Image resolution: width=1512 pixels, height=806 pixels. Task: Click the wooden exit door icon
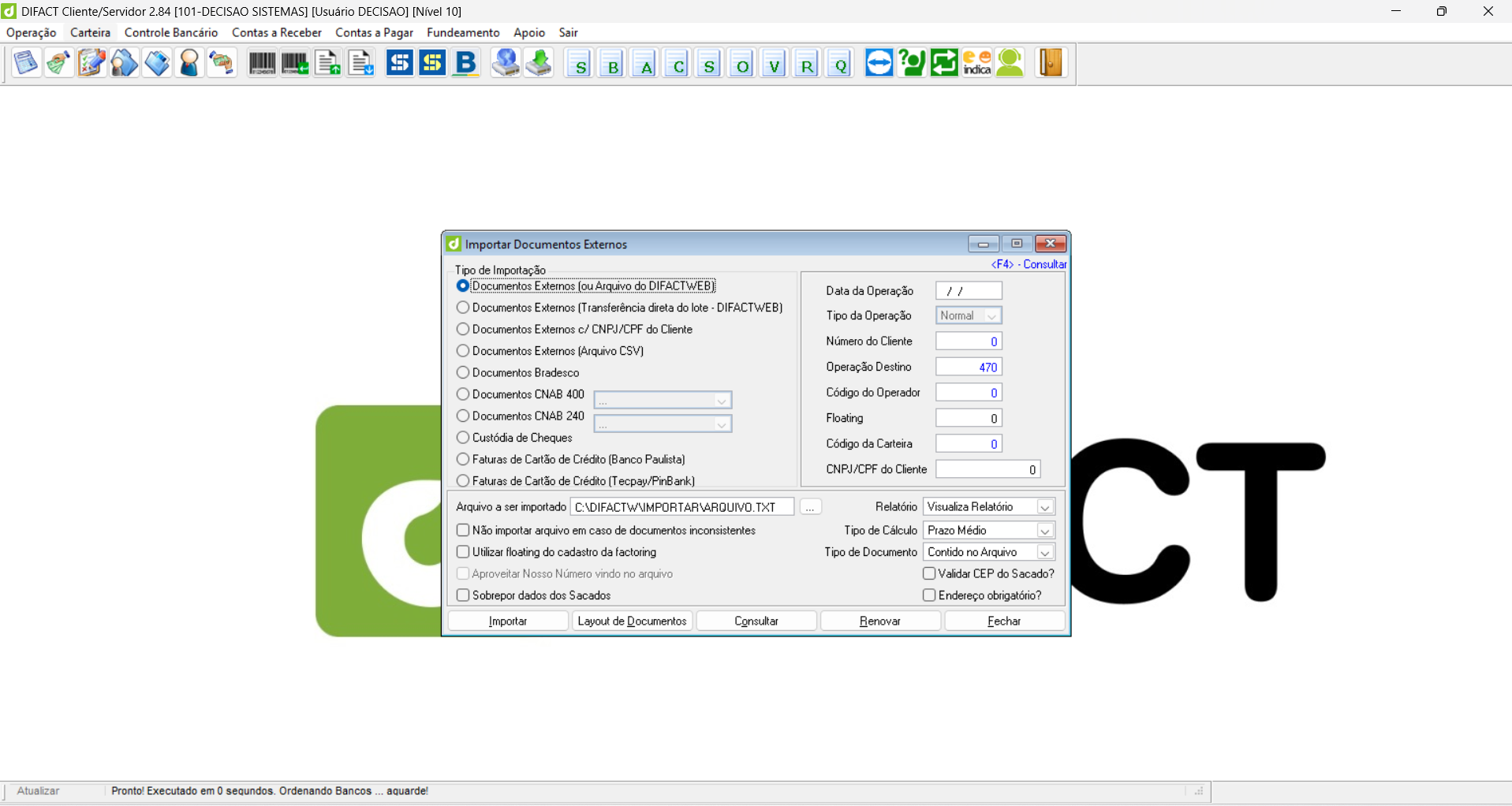[x=1051, y=62]
